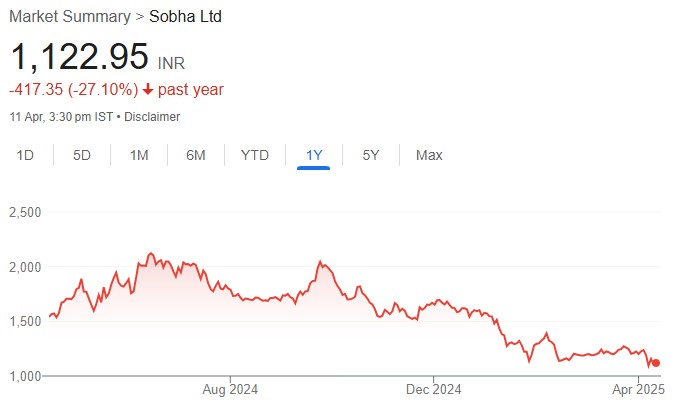The image size is (678, 413).
Task: Select the 5D time range tab
Action: pos(82,155)
